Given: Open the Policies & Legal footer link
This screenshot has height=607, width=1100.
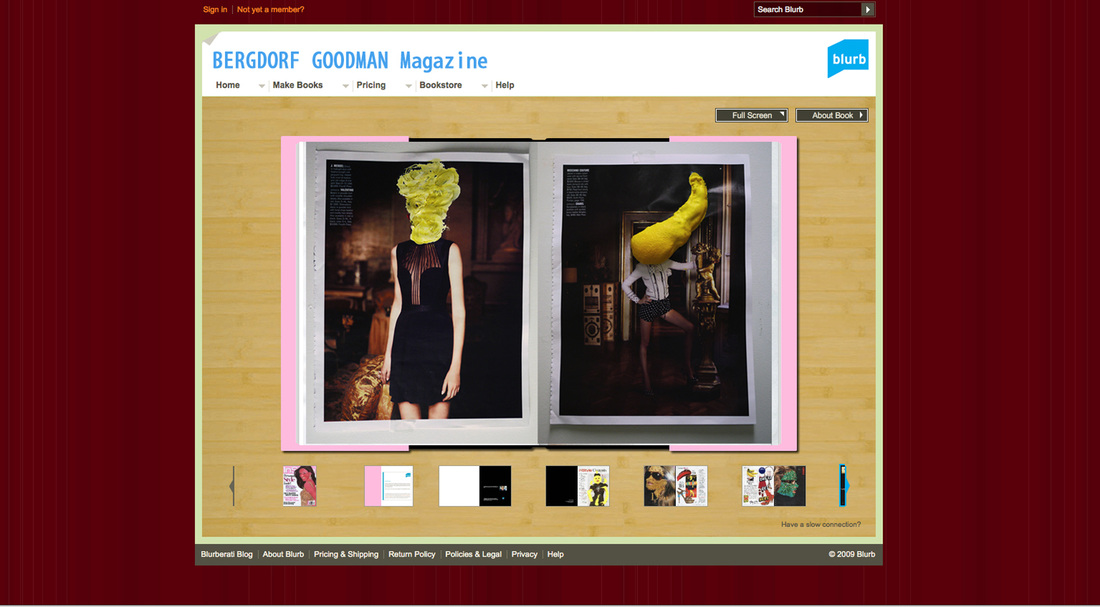Looking at the screenshot, I should (x=474, y=554).
